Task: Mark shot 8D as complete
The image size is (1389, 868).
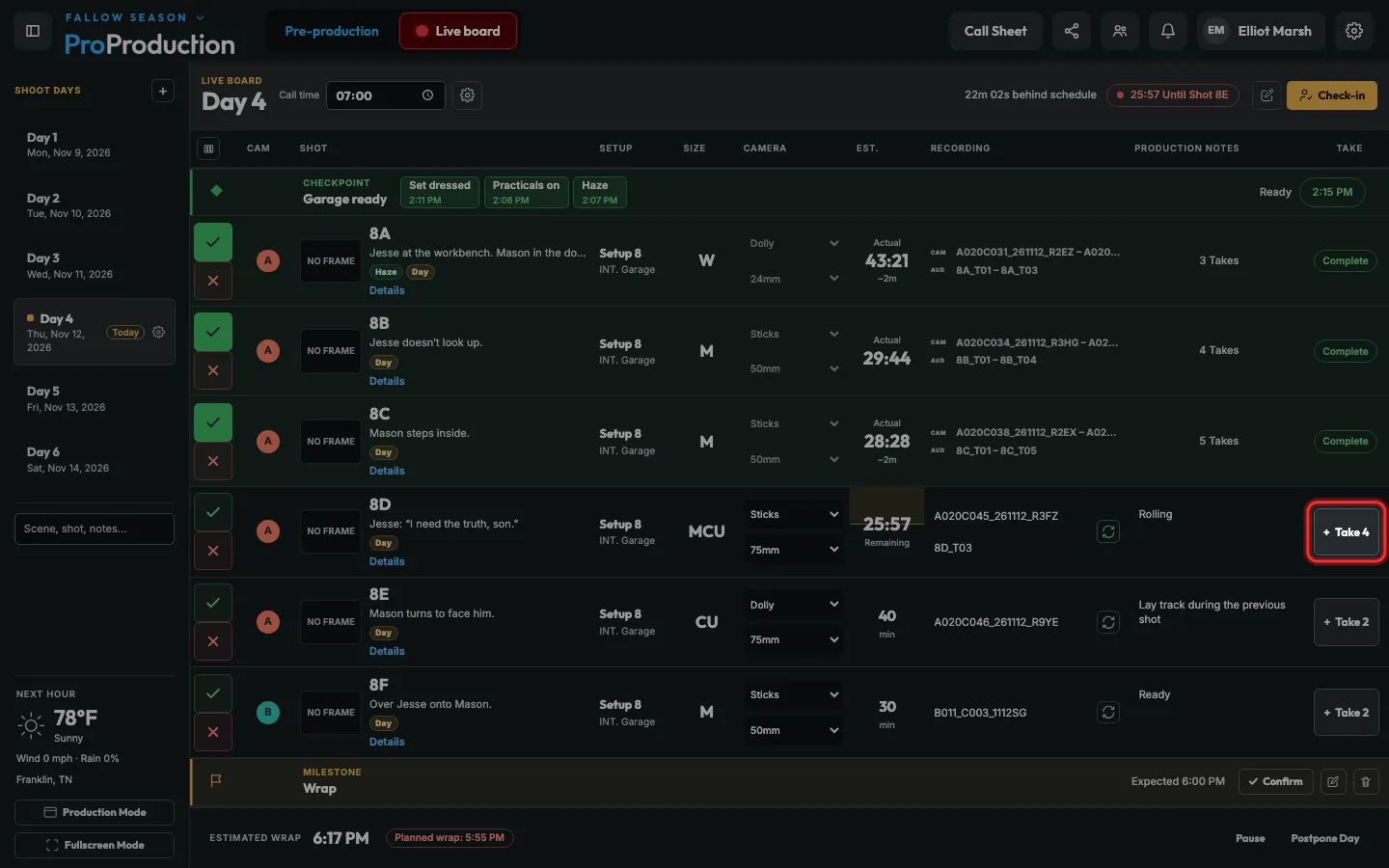Action: pyautogui.click(x=213, y=512)
